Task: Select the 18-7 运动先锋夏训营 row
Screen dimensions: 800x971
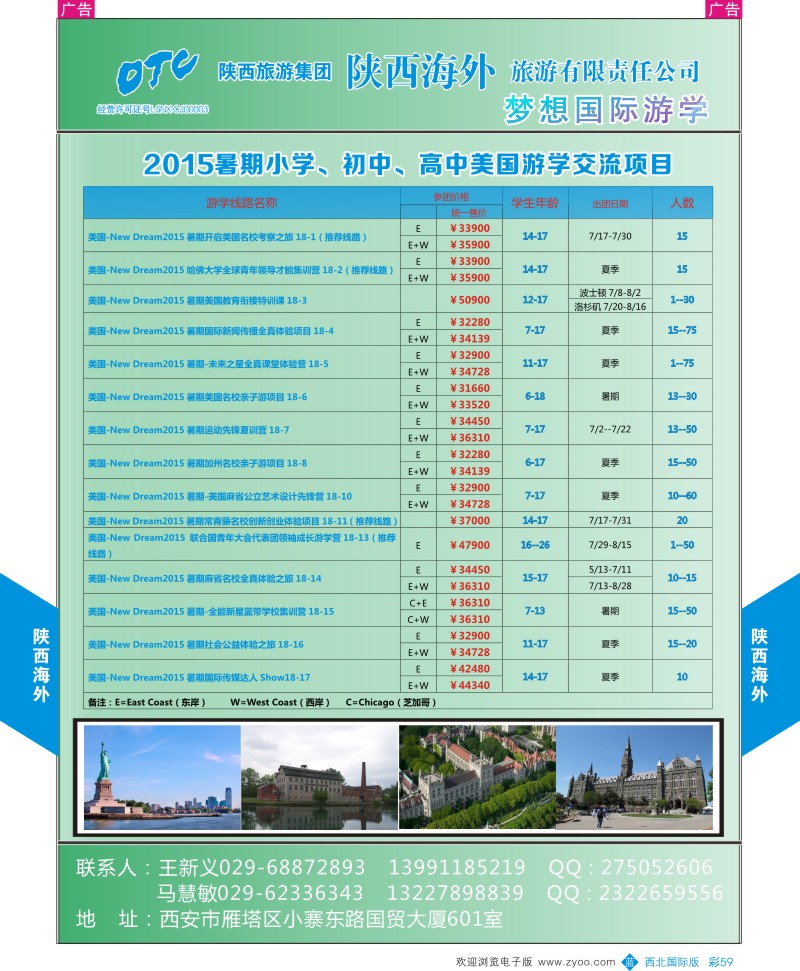Action: (x=398, y=429)
